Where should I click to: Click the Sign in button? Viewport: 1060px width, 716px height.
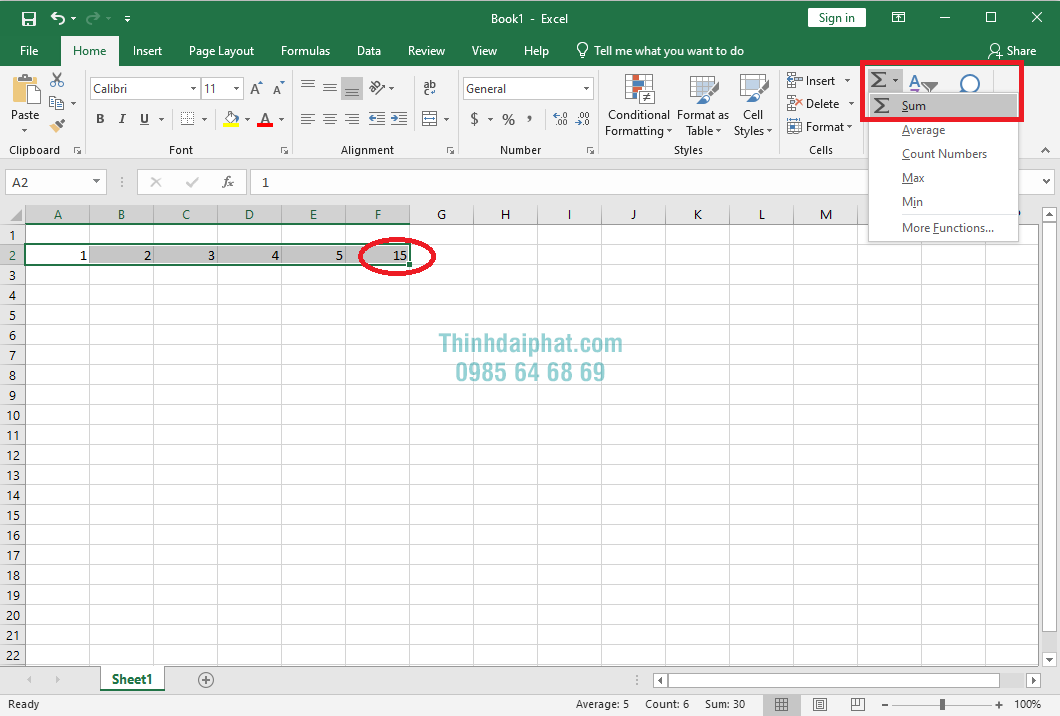[836, 18]
